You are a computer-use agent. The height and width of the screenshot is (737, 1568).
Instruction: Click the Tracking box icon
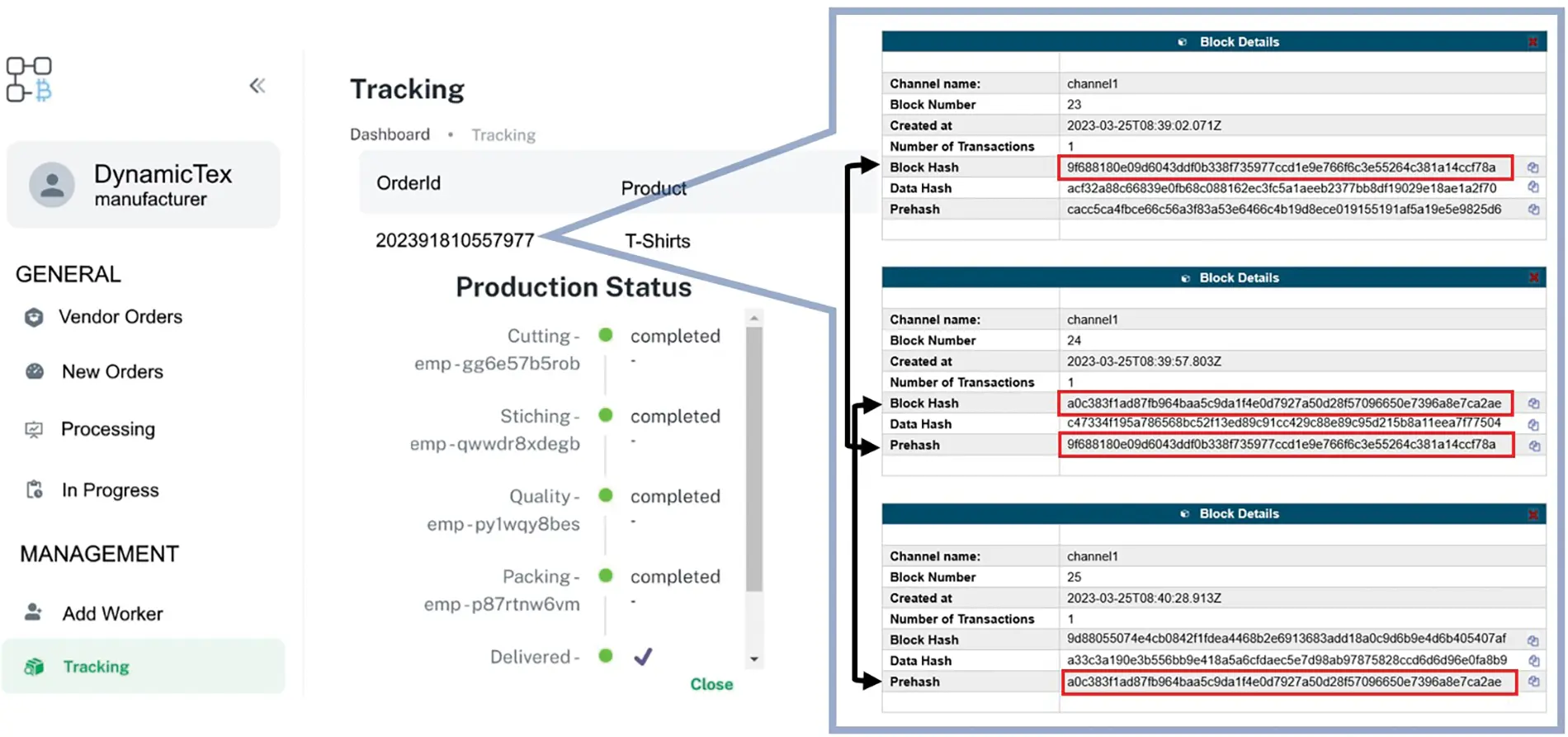tap(34, 666)
